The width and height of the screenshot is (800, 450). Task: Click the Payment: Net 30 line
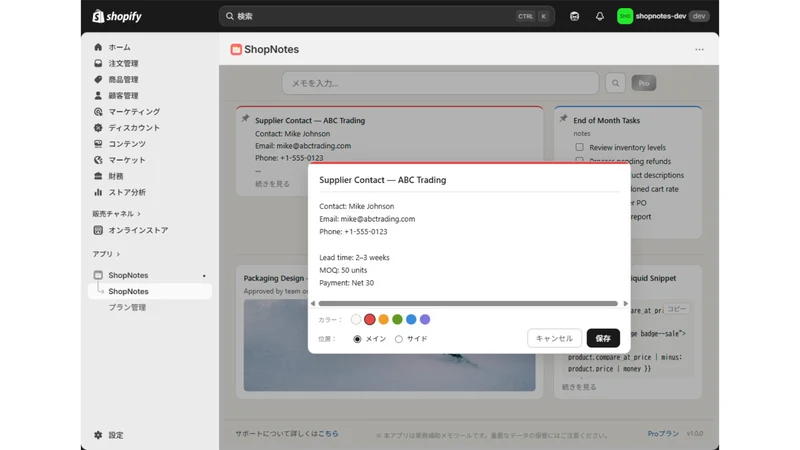click(346, 283)
